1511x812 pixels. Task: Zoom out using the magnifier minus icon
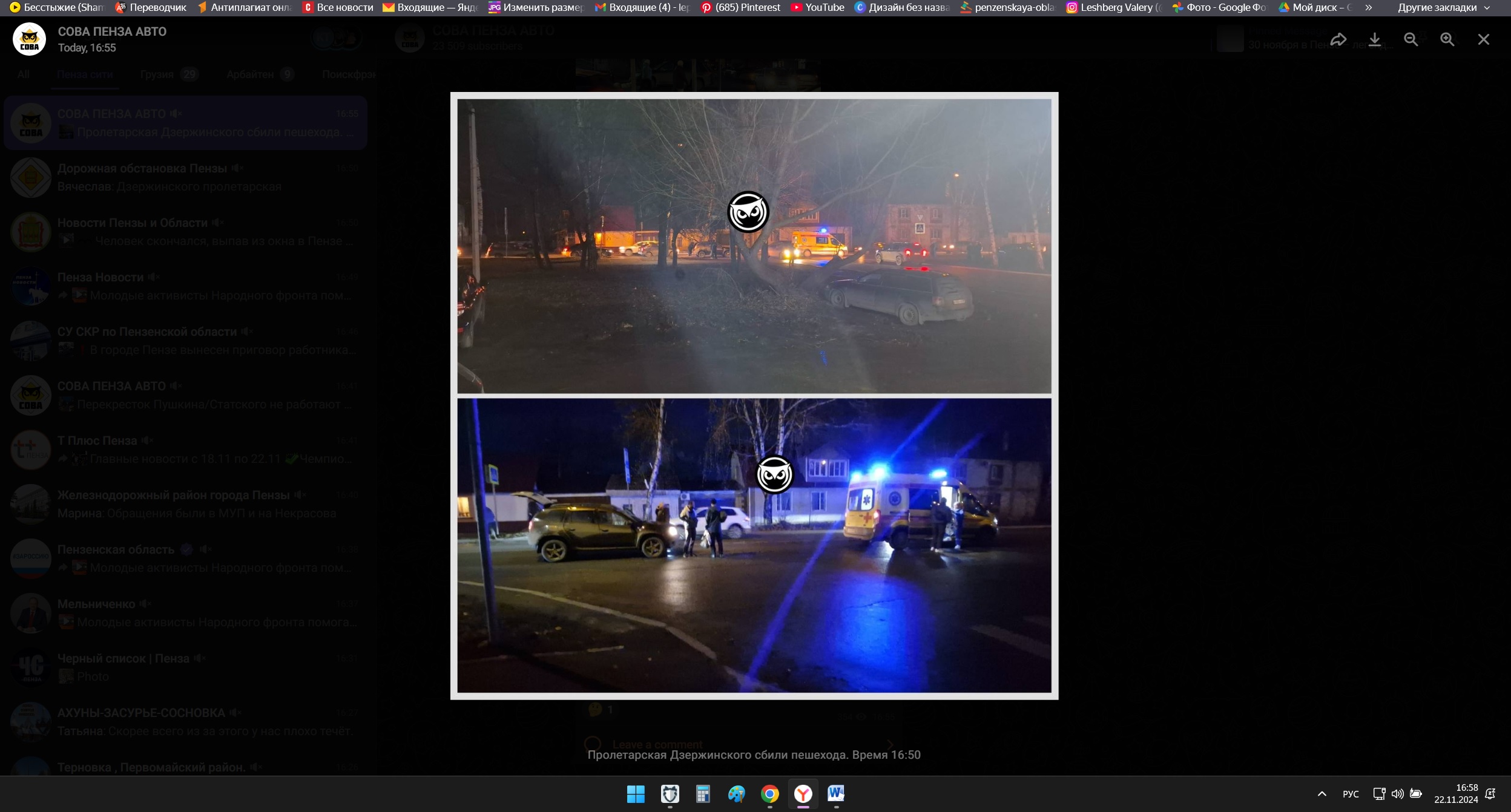[1411, 39]
